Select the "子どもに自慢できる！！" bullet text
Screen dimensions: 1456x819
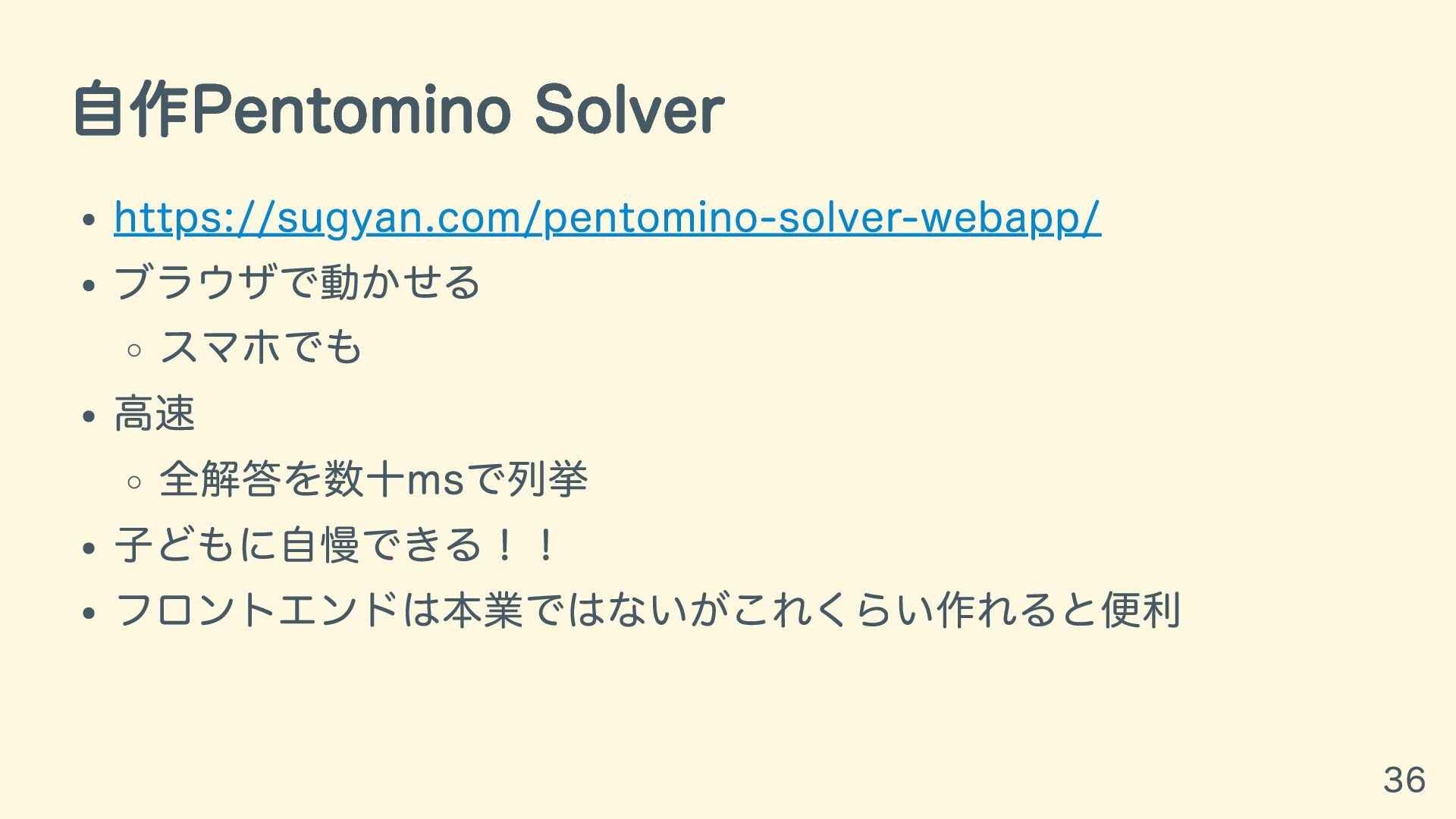pos(336,545)
